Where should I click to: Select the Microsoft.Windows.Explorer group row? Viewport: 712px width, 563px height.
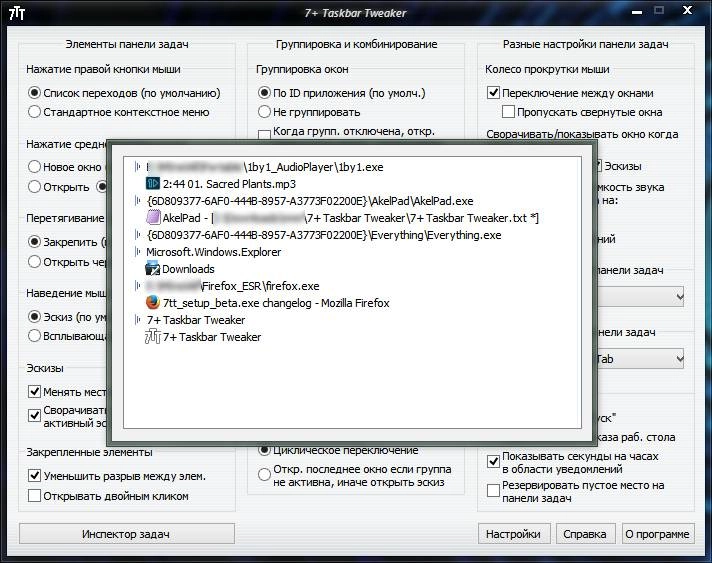click(213, 252)
